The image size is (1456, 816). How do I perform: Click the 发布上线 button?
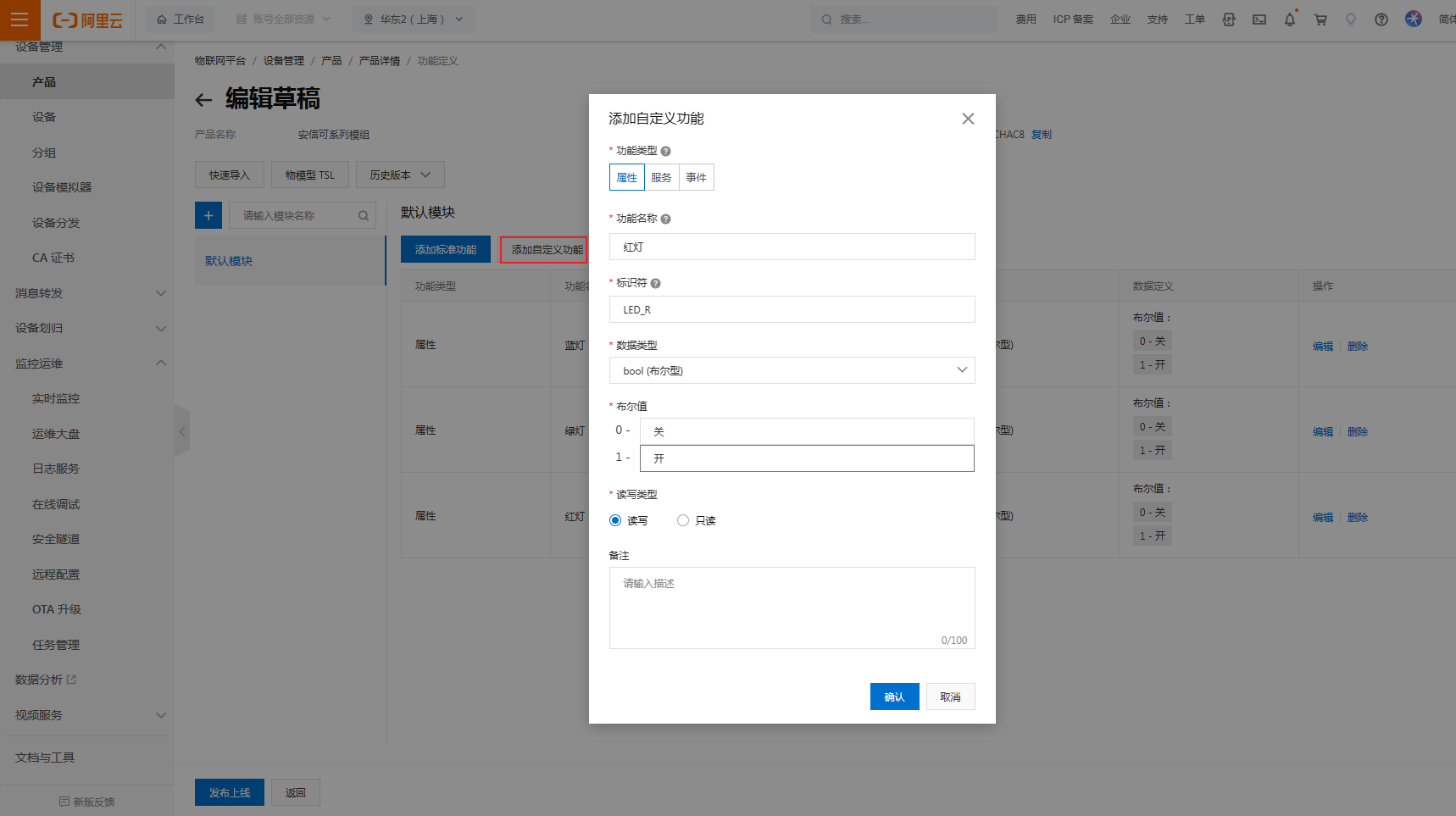tap(230, 792)
